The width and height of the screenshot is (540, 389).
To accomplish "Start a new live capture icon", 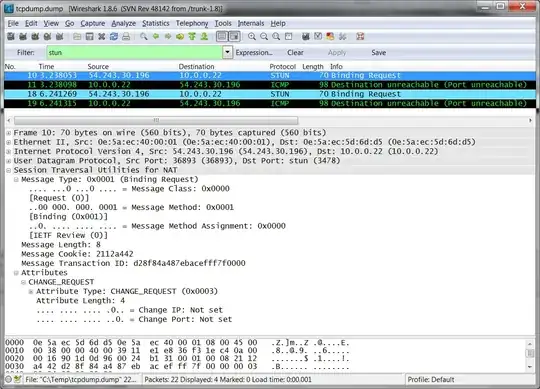I will point(35,36).
